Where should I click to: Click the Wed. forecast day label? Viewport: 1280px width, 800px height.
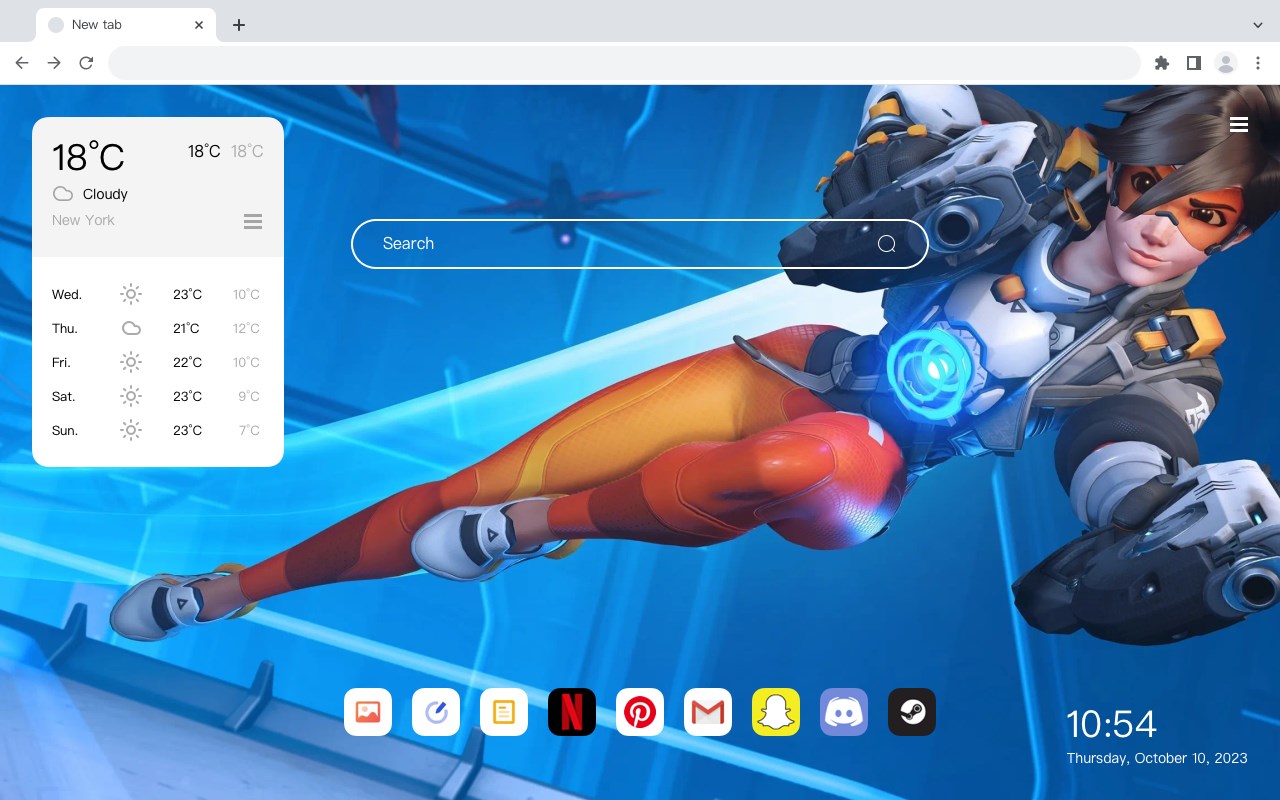(x=67, y=295)
